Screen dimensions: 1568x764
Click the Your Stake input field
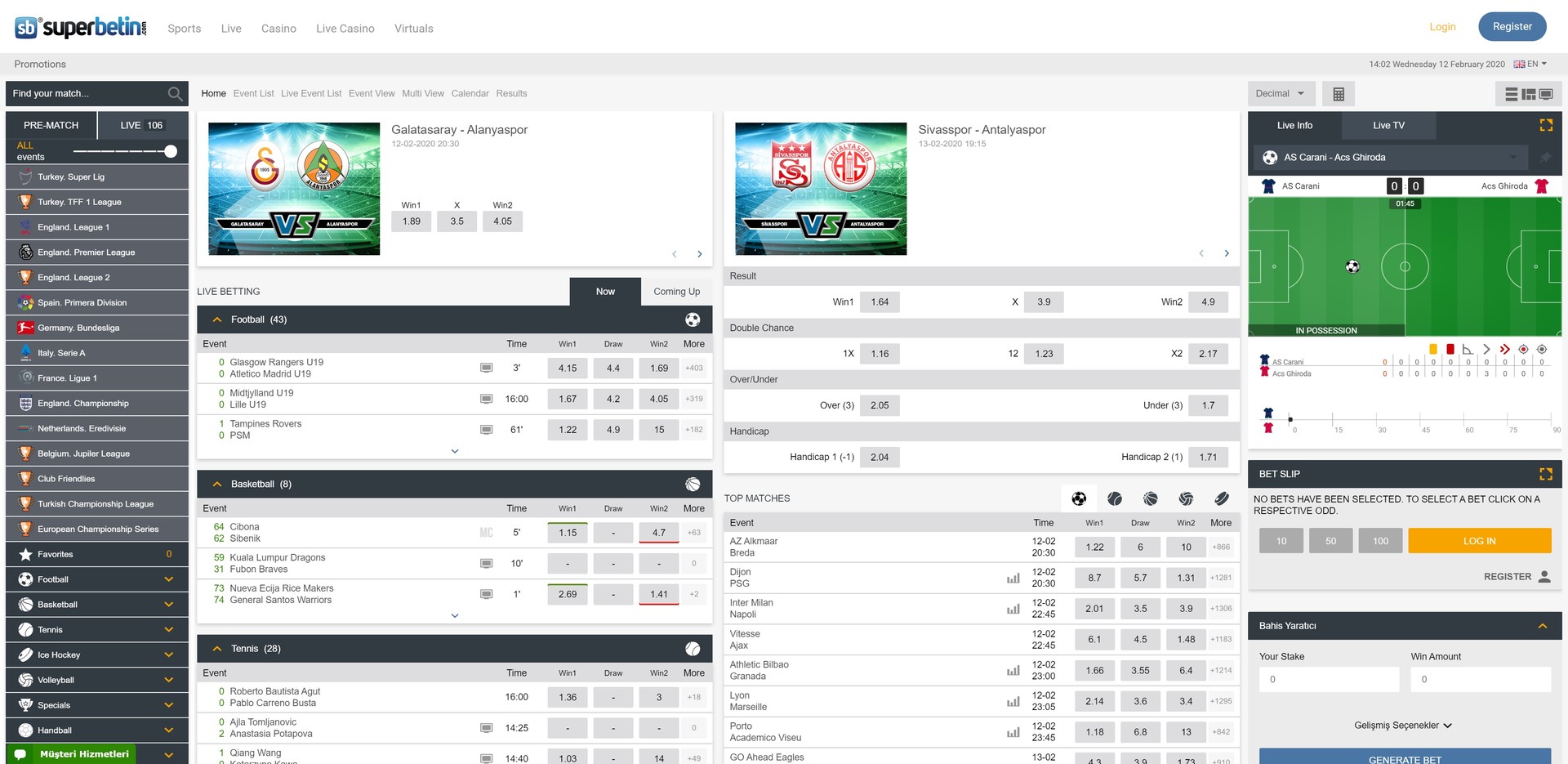pos(1329,680)
